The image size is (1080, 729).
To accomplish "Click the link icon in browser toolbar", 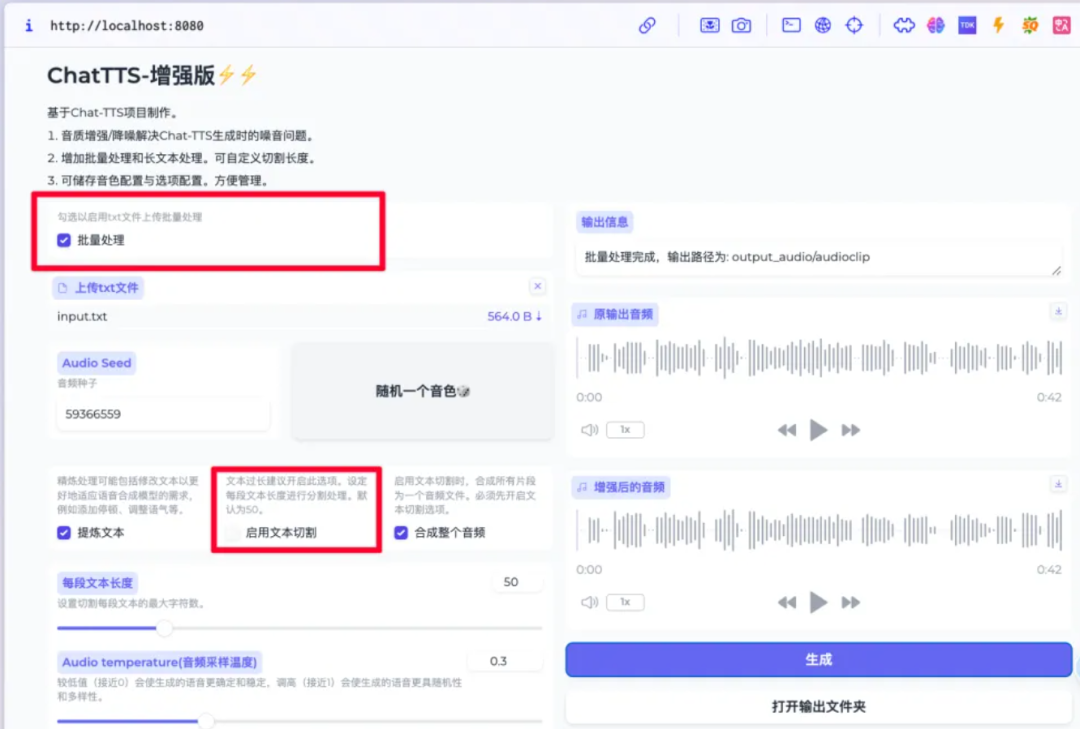I will 647,25.
